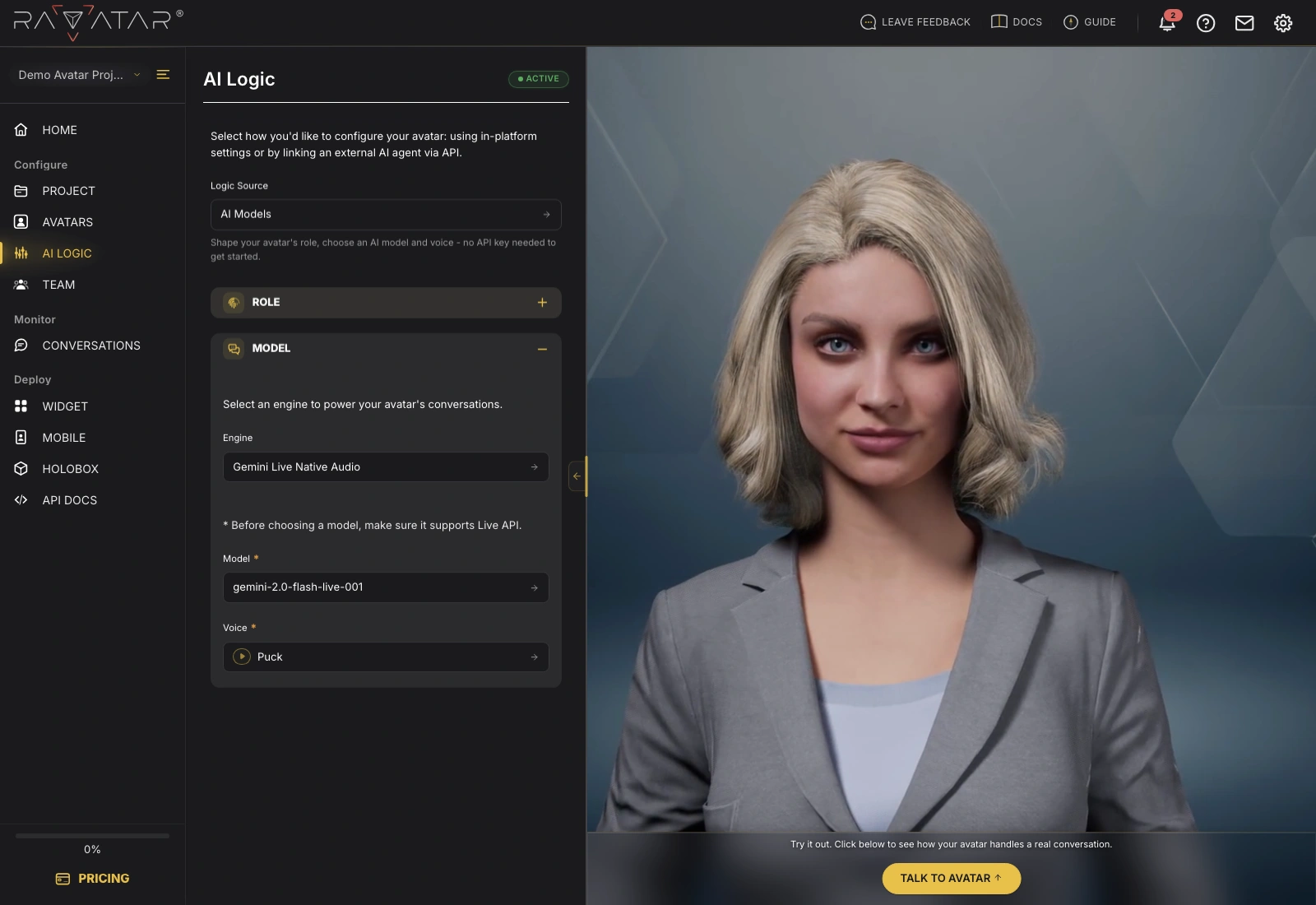This screenshot has width=1316, height=905.
Task: Click the Role section brain icon
Action: tap(234, 303)
